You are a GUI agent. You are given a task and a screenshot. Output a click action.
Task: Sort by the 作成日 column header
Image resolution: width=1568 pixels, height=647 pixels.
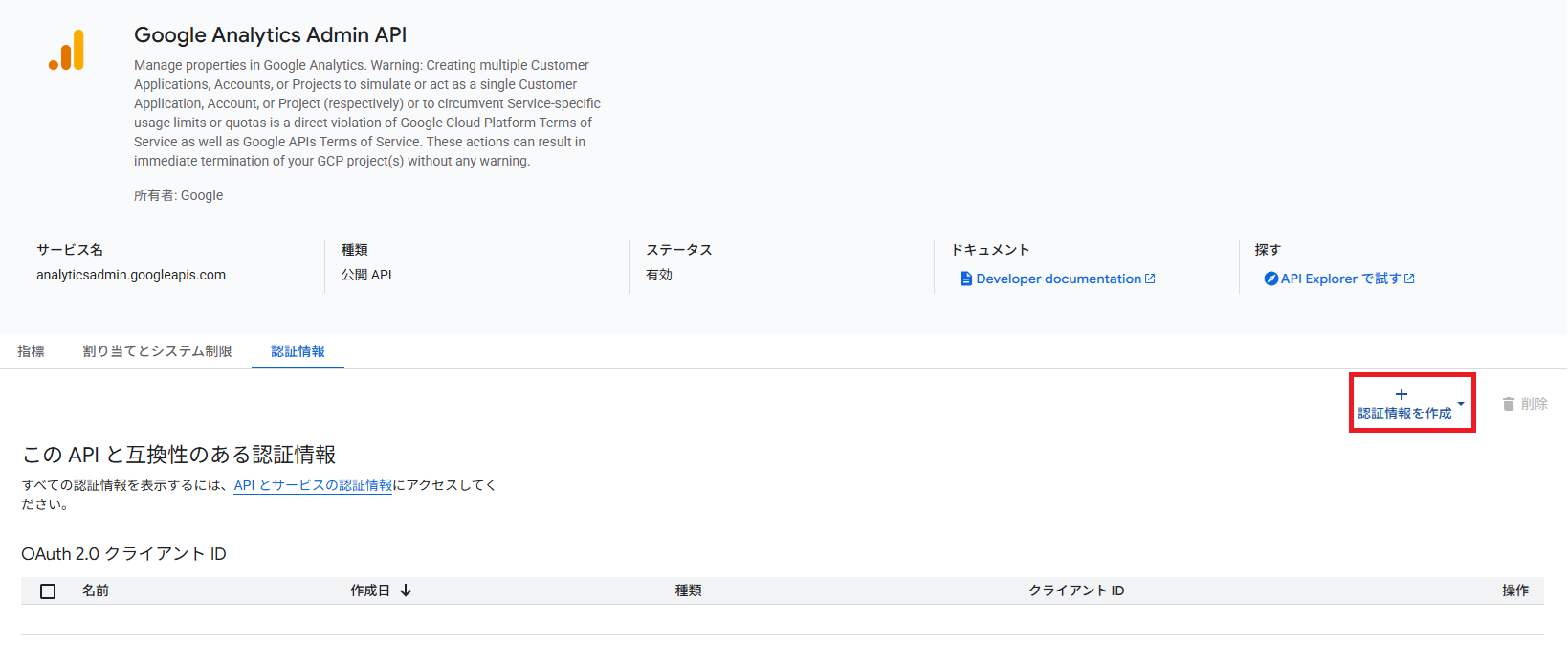click(370, 591)
